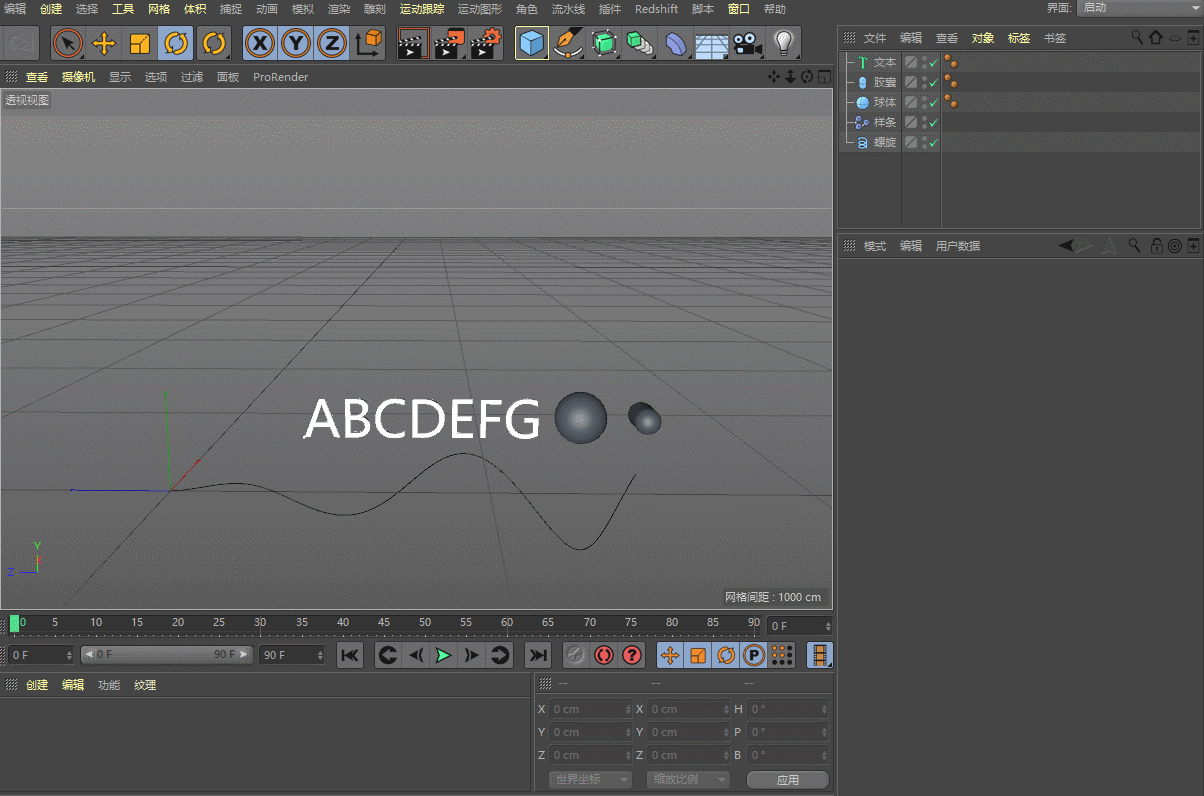Disable the green checkmark on 球体
The height and width of the screenshot is (796, 1204).
pyautogui.click(x=932, y=102)
